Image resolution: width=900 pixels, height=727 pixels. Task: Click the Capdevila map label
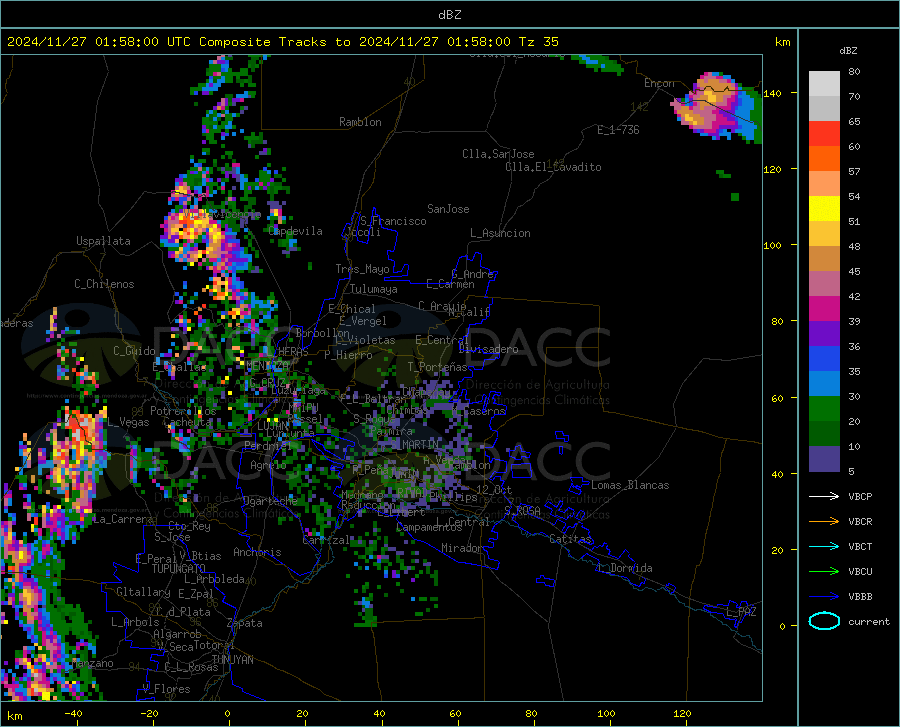click(x=296, y=231)
